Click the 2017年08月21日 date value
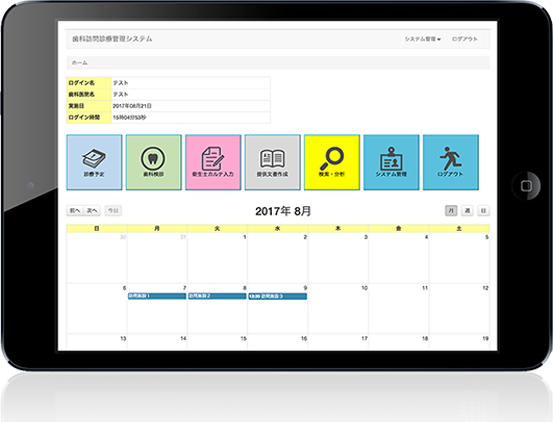This screenshot has width=553, height=422. click(x=132, y=106)
